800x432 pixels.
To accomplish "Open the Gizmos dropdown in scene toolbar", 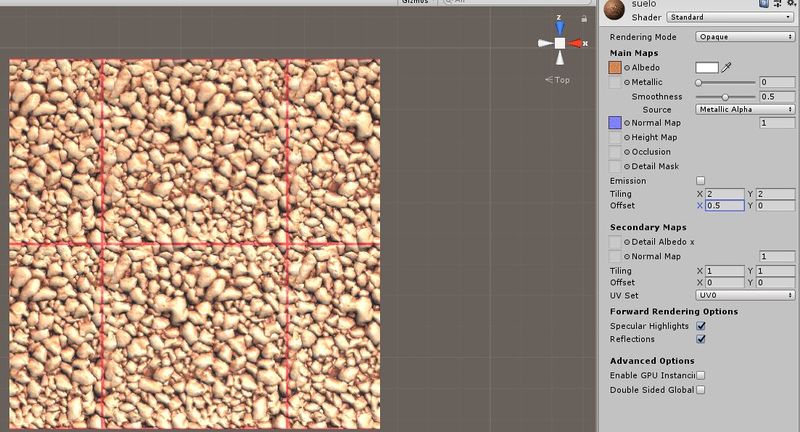I will (x=416, y=2).
